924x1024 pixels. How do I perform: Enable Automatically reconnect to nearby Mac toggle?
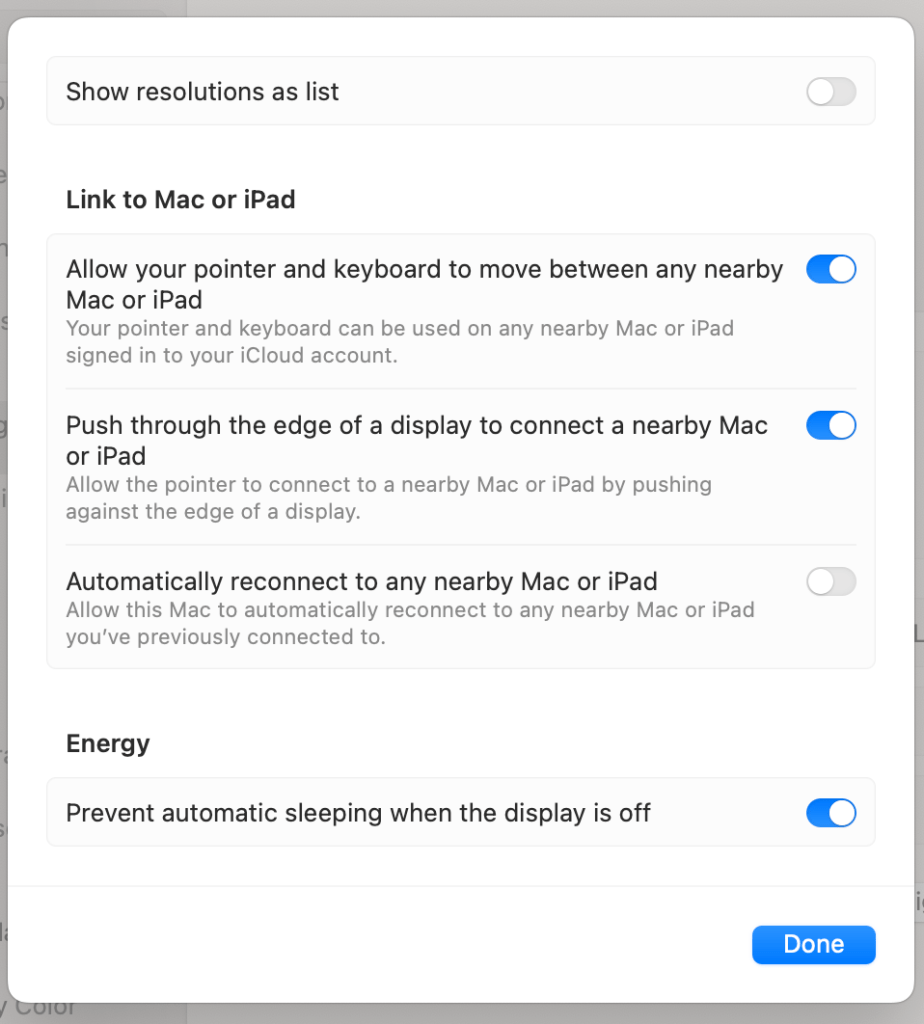click(831, 581)
